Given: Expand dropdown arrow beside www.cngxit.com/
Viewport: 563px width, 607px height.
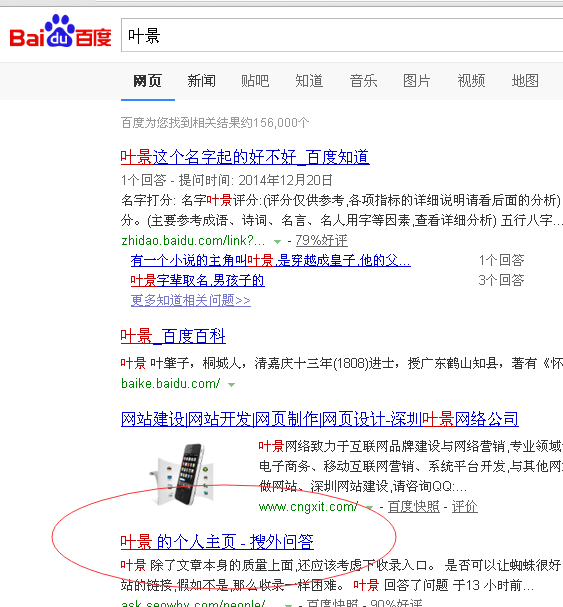Looking at the screenshot, I should click(369, 508).
